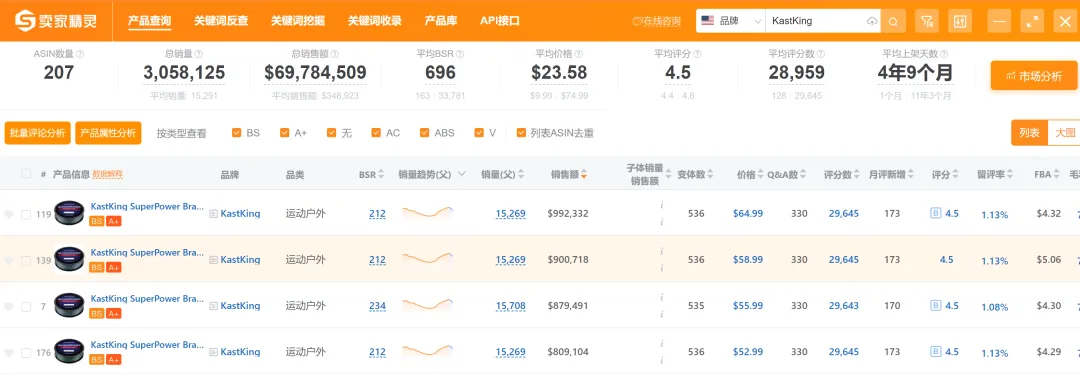Click brand icon next to KastKing in row 119

click(214, 214)
